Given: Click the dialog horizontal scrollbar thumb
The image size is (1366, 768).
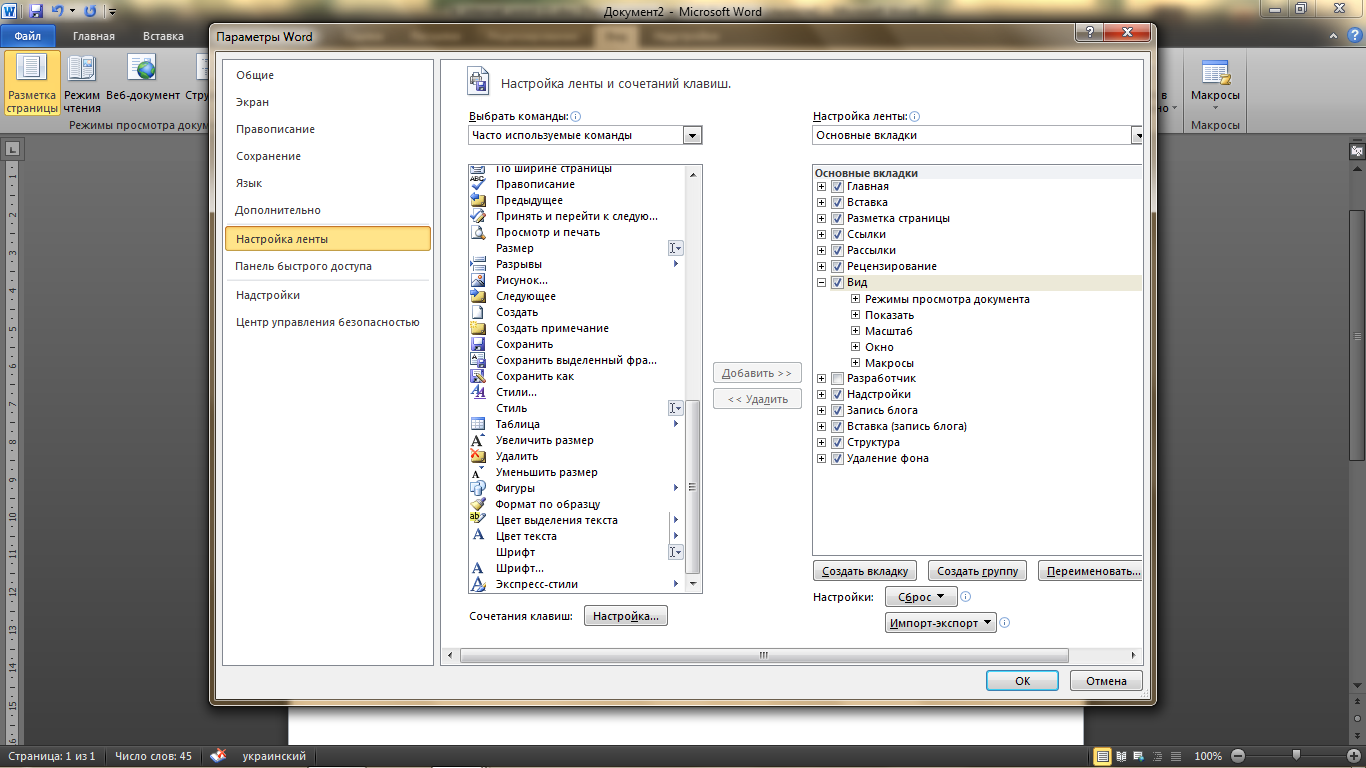Looking at the screenshot, I should click(x=763, y=656).
